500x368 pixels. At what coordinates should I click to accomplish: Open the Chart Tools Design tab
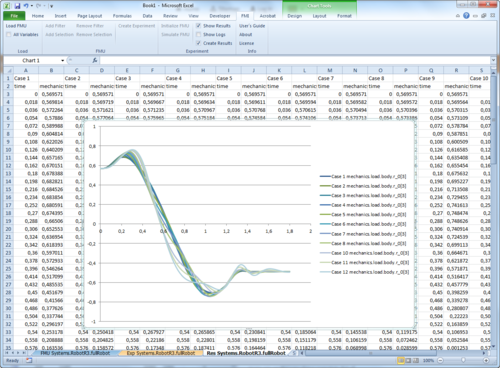pos(295,16)
